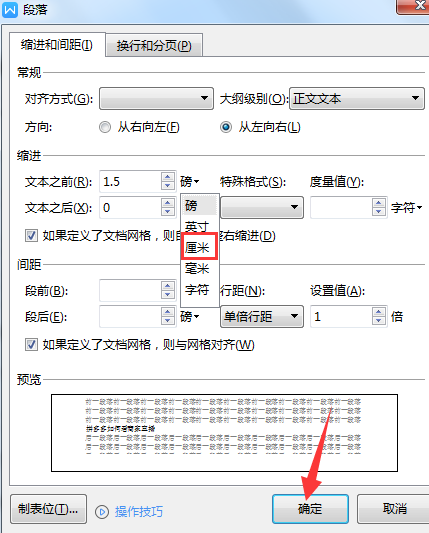Choose 厘米 from the unit list
The height and width of the screenshot is (533, 429).
pos(199,247)
